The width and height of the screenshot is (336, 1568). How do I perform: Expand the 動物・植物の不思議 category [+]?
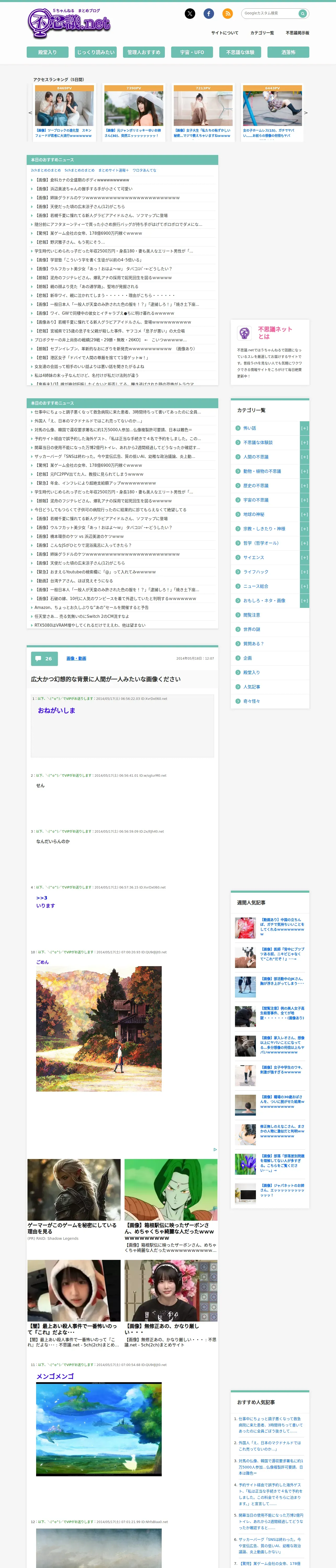coord(304,471)
